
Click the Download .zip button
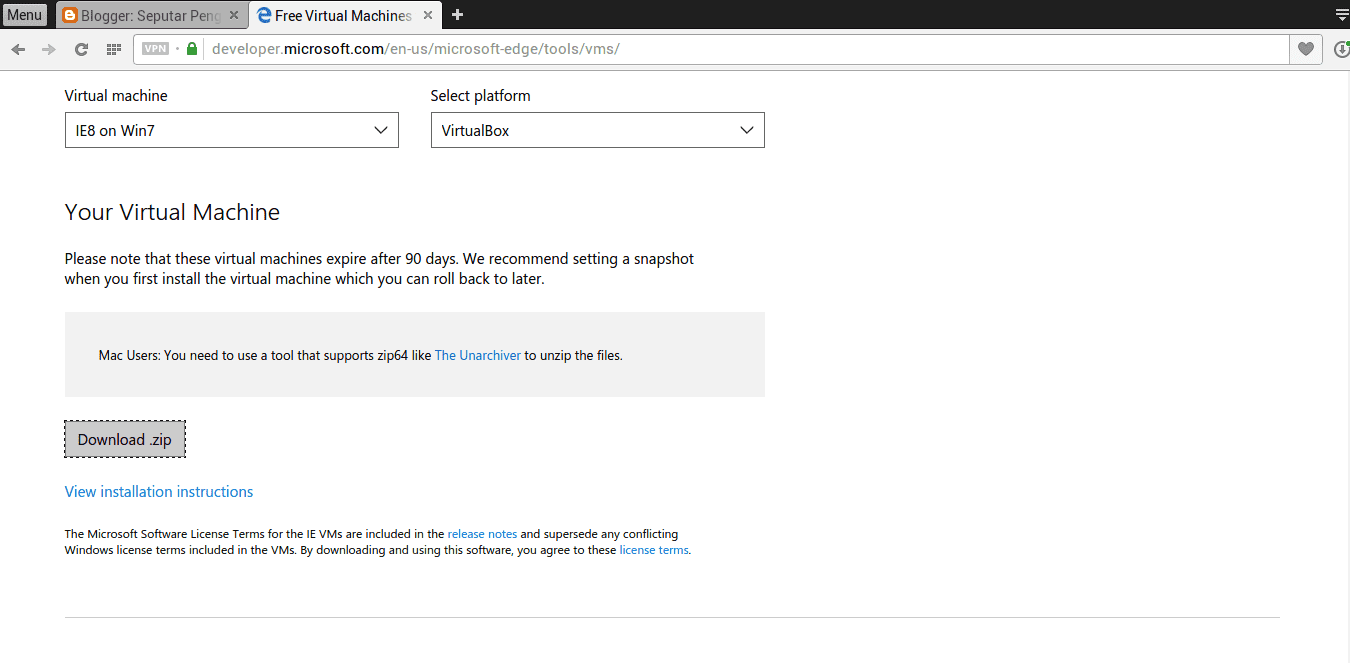pos(125,440)
